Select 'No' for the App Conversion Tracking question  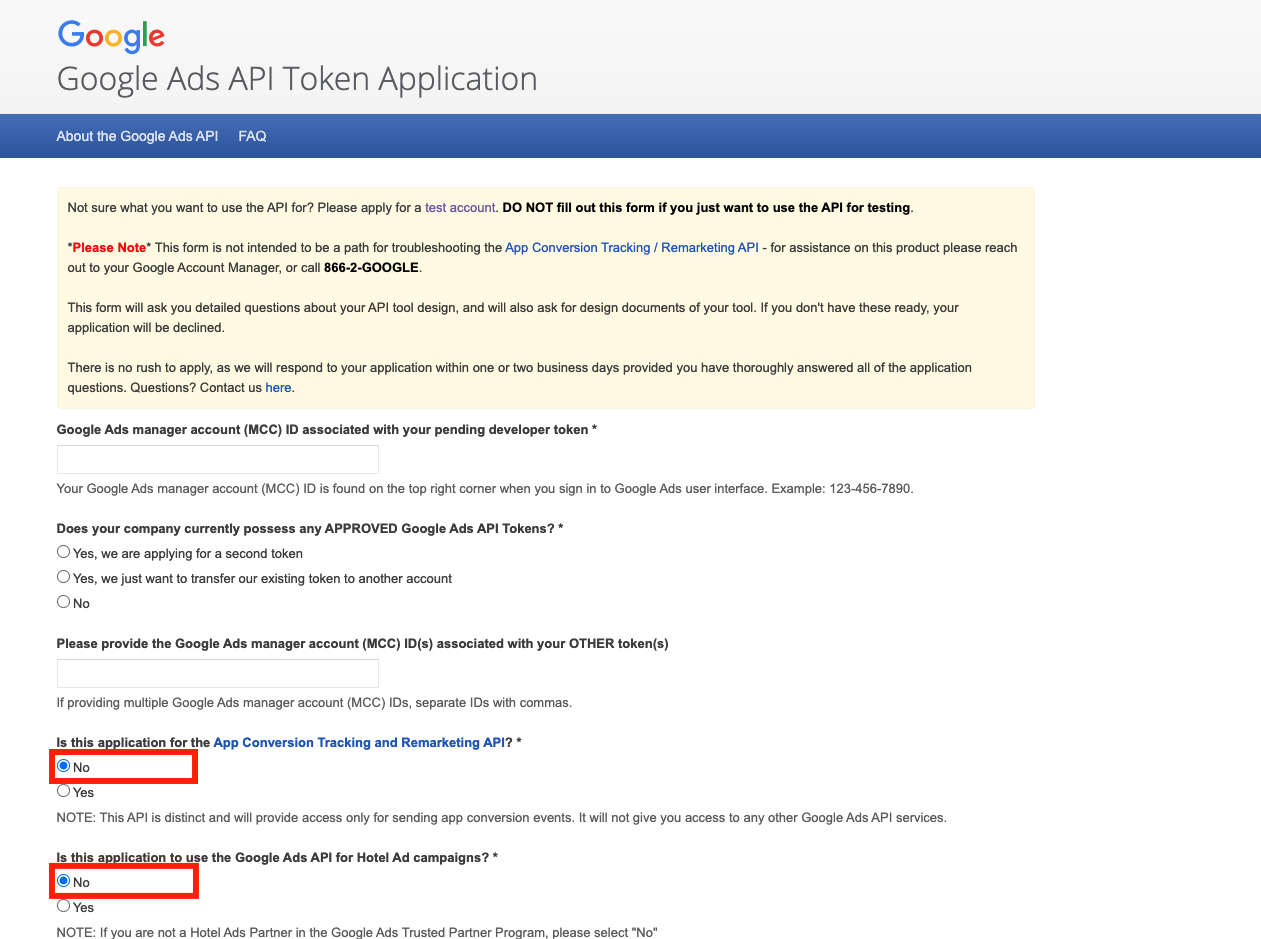pyautogui.click(x=63, y=765)
